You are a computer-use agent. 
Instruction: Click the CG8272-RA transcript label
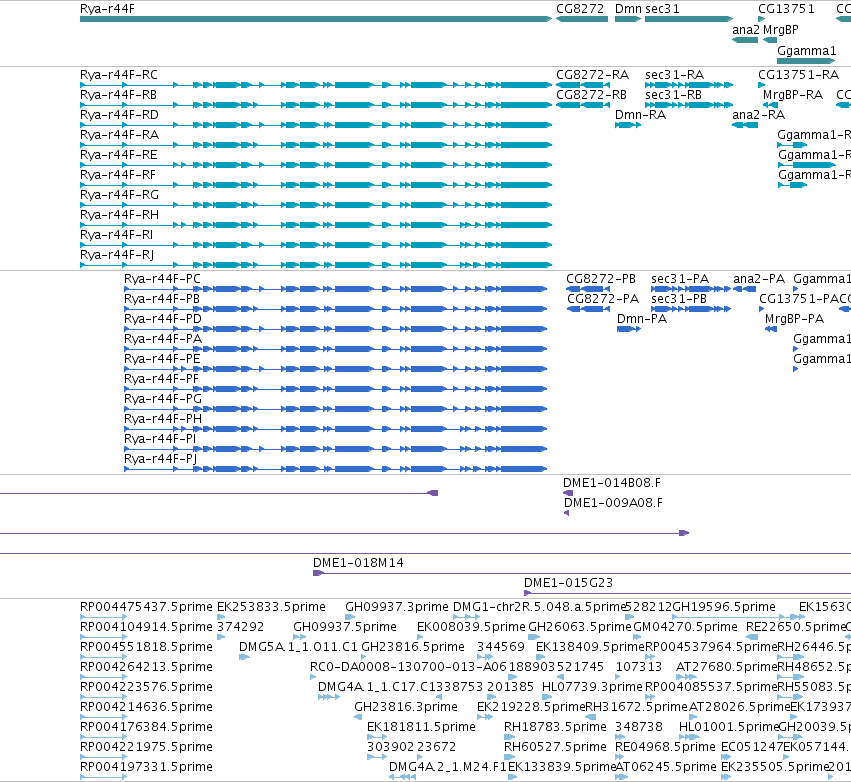[x=593, y=74]
